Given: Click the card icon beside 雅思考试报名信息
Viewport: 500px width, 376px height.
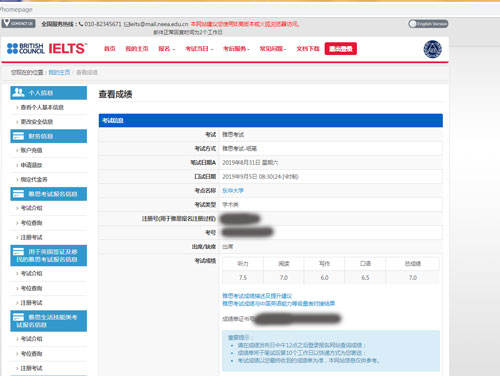Looking at the screenshot, I should tap(18, 194).
